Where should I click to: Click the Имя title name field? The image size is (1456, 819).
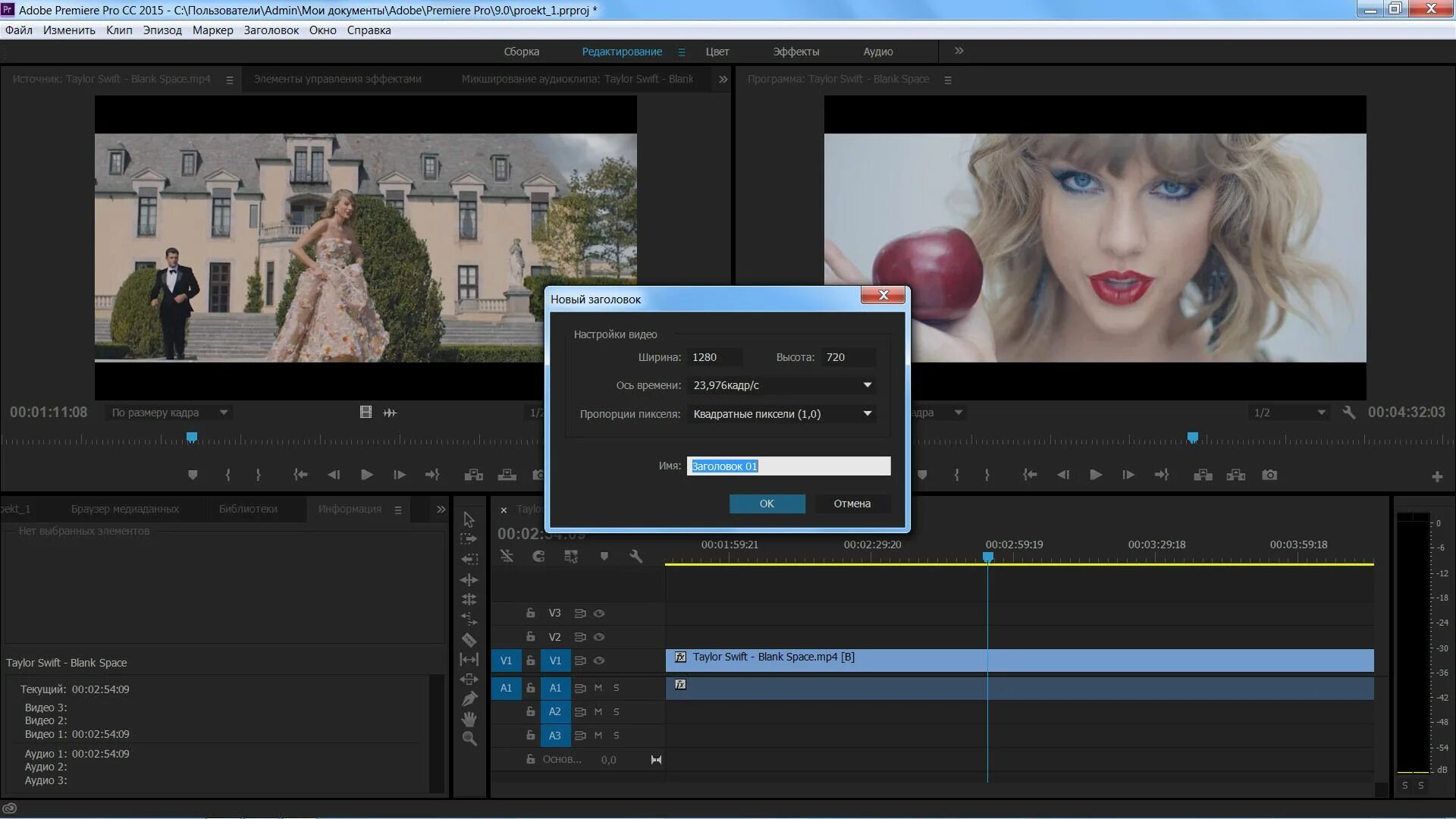tap(789, 466)
